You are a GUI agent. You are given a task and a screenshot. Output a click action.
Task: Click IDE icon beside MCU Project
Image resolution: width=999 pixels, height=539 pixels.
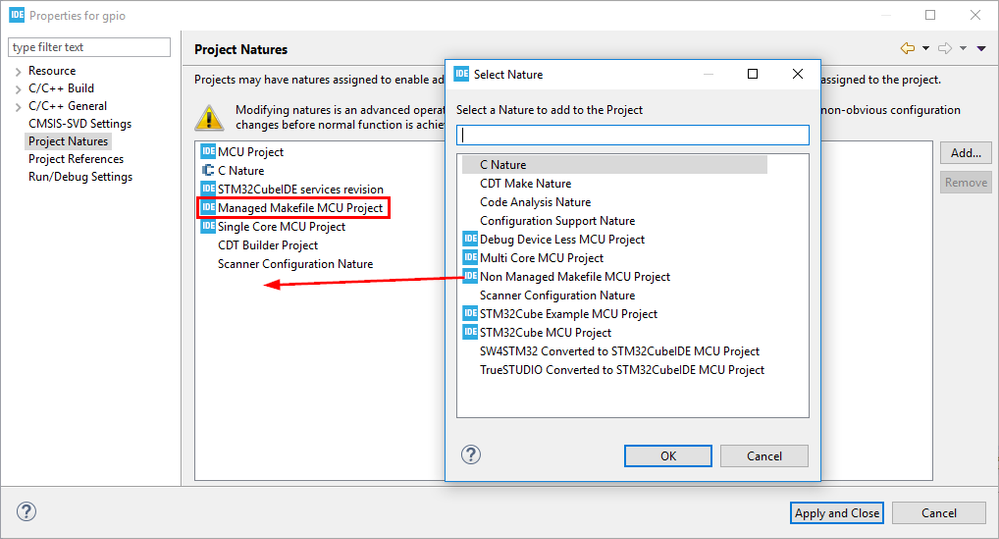pyautogui.click(x=208, y=151)
